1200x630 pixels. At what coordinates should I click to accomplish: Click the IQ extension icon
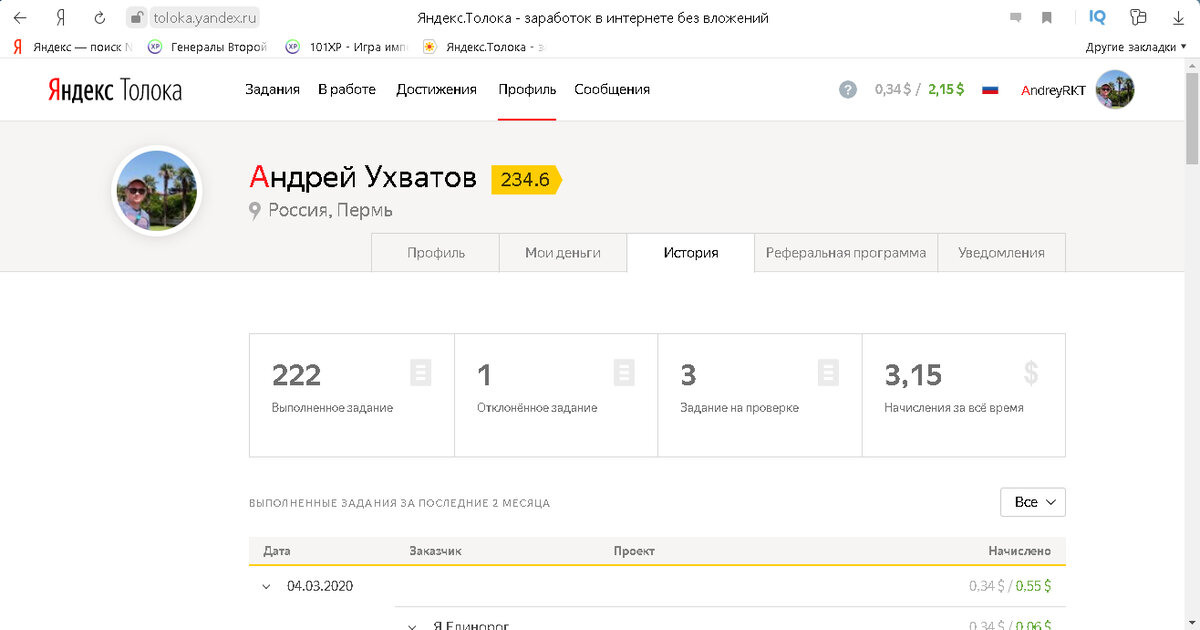[x=1097, y=17]
